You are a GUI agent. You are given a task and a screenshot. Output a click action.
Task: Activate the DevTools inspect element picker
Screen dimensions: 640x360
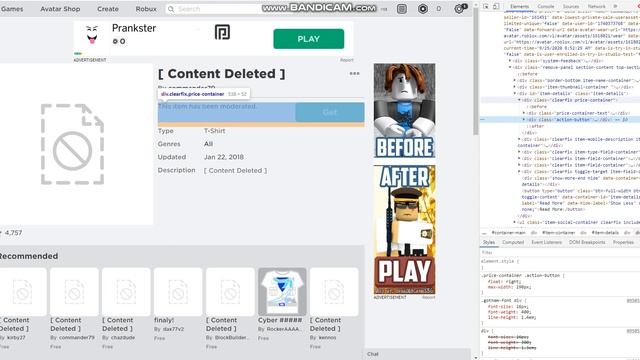point(486,6)
